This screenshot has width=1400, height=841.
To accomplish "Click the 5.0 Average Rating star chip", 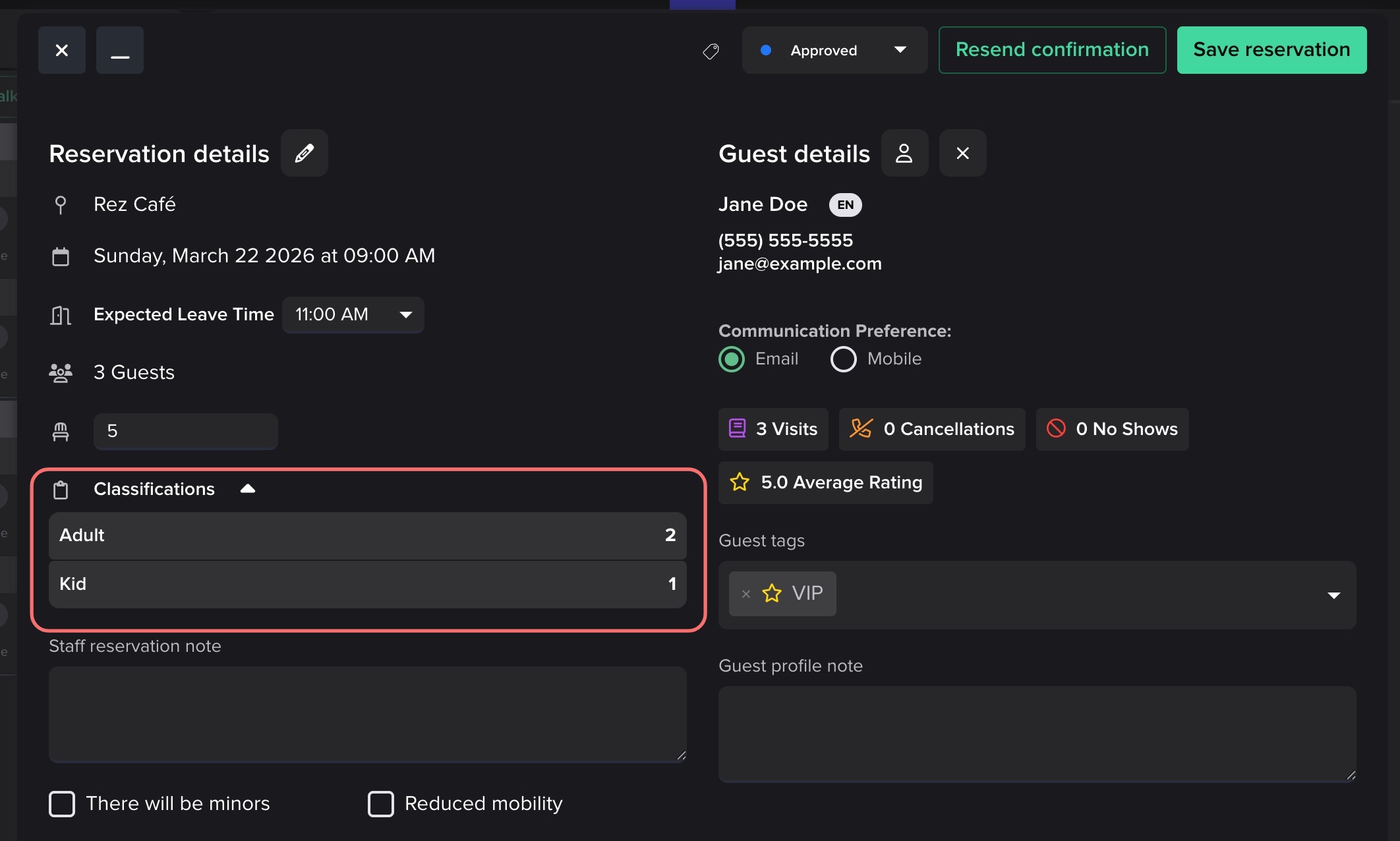I will click(825, 482).
